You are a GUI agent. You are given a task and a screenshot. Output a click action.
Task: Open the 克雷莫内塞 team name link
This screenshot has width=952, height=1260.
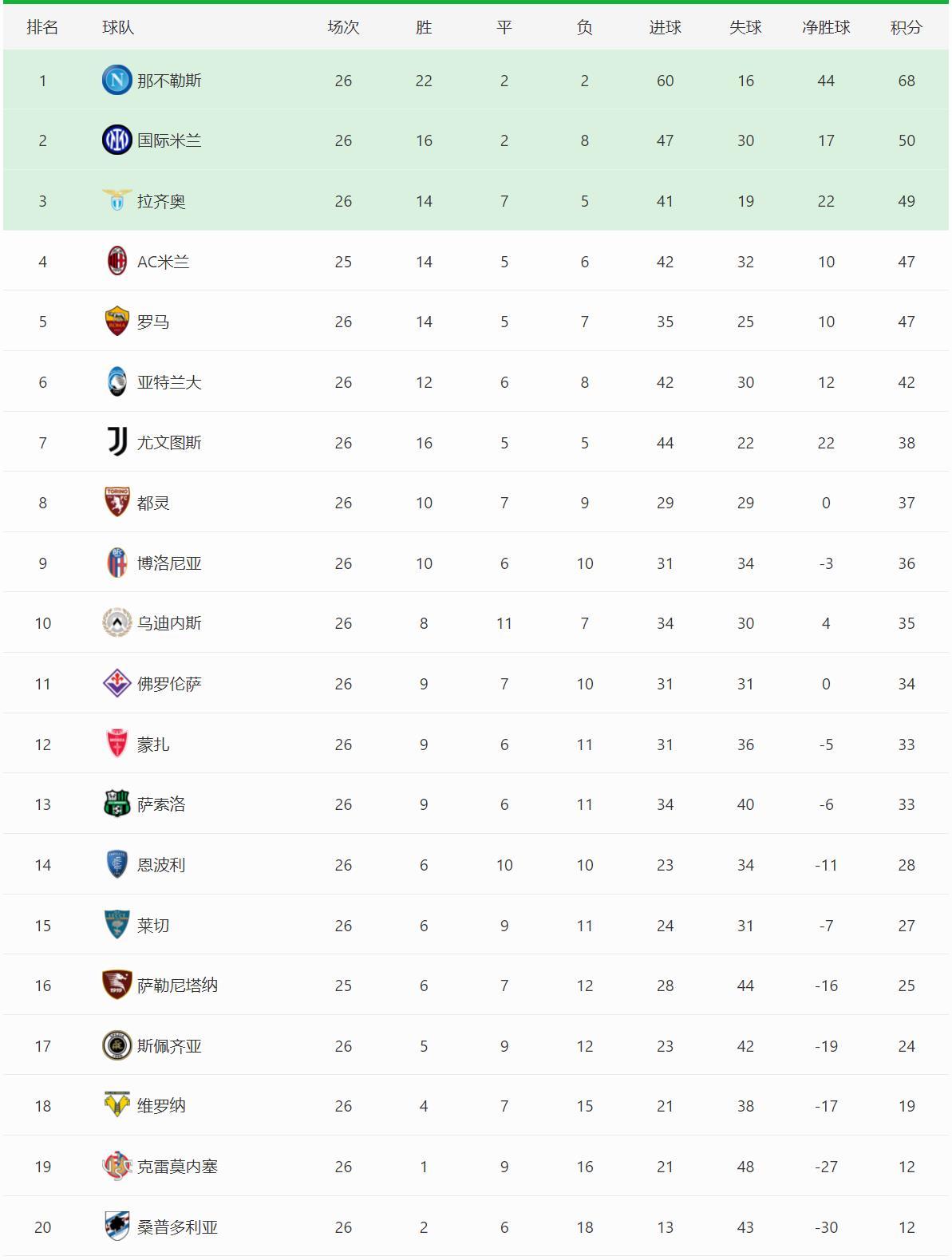coord(177,1167)
